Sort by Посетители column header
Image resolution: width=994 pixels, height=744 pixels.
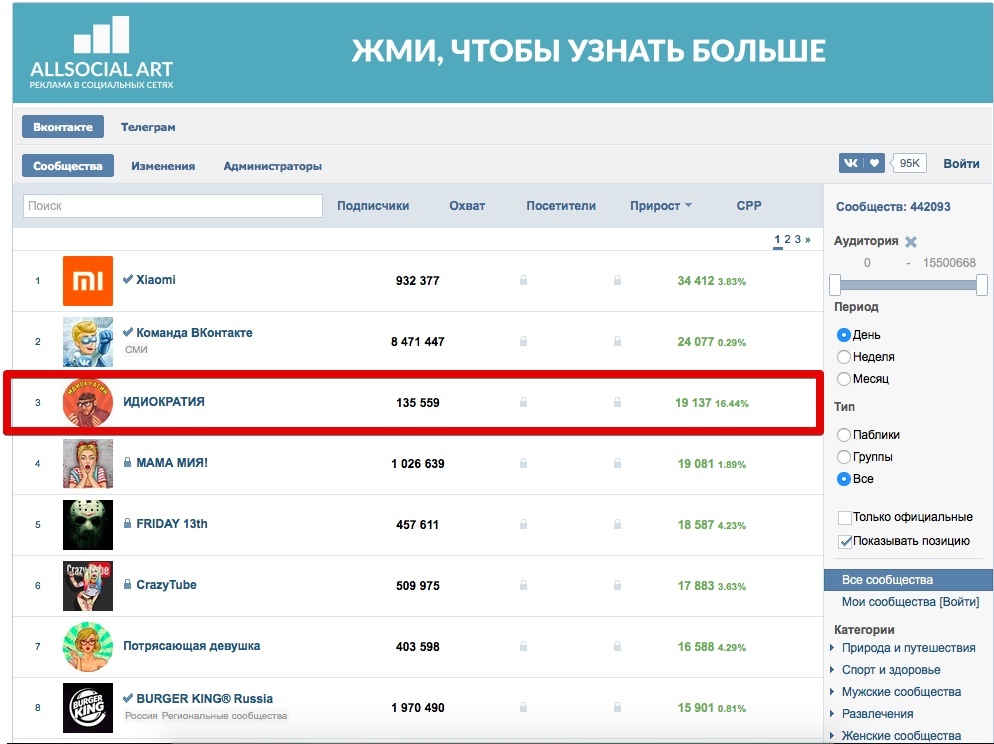tap(561, 206)
